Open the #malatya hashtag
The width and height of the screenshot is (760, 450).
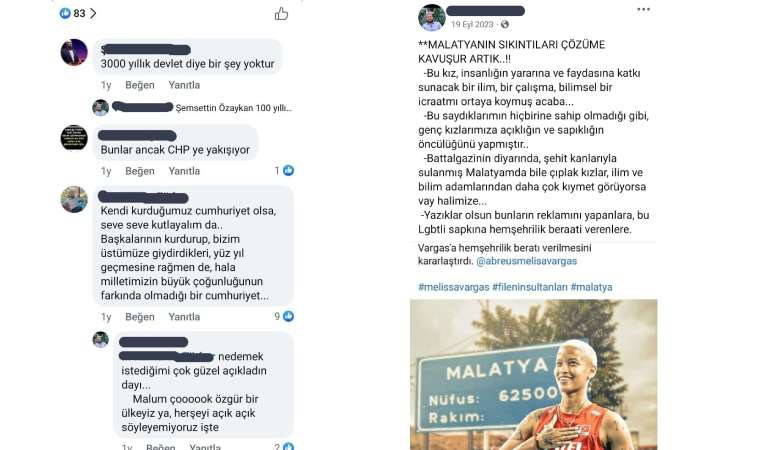[x=591, y=287]
